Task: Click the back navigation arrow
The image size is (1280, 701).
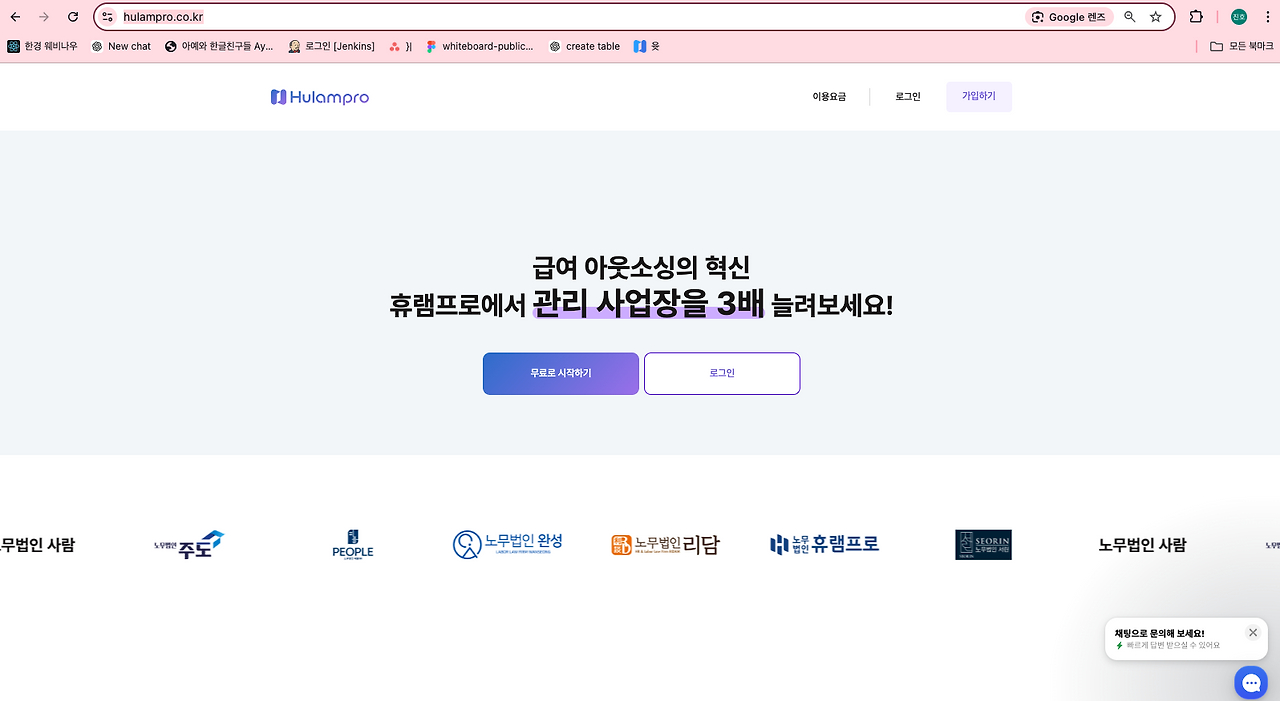Action: [x=14, y=16]
